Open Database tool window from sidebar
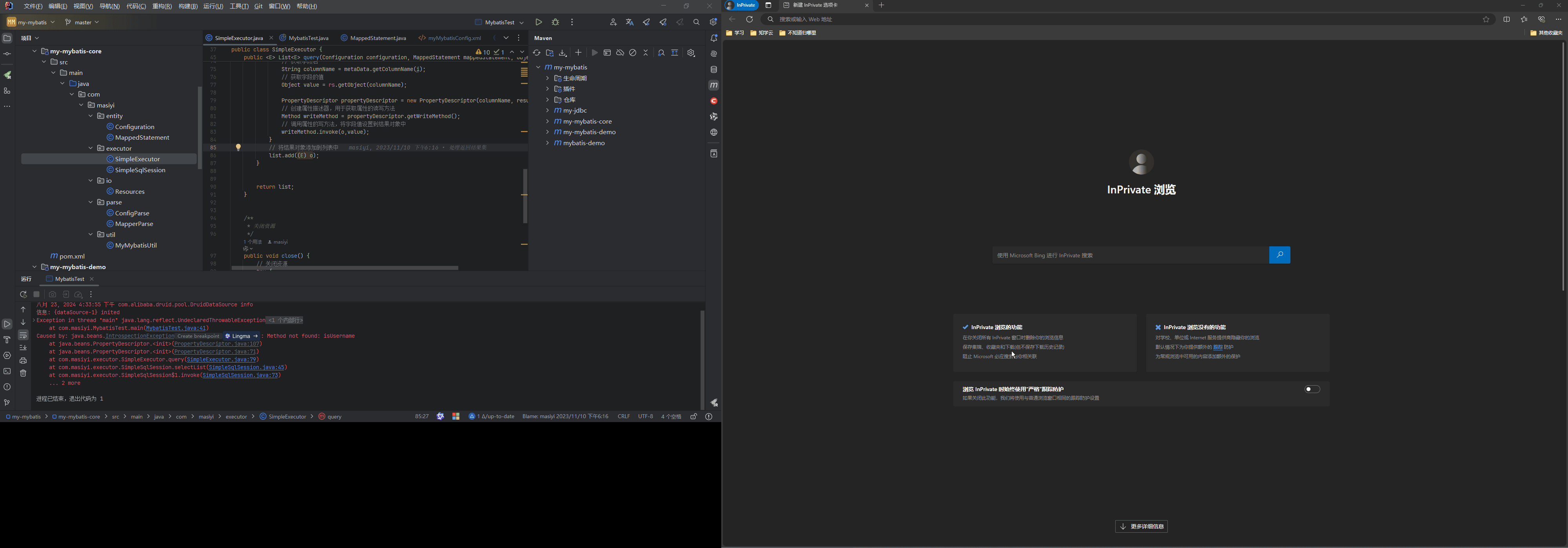Screen dimensions: 1568x548 (x=714, y=69)
